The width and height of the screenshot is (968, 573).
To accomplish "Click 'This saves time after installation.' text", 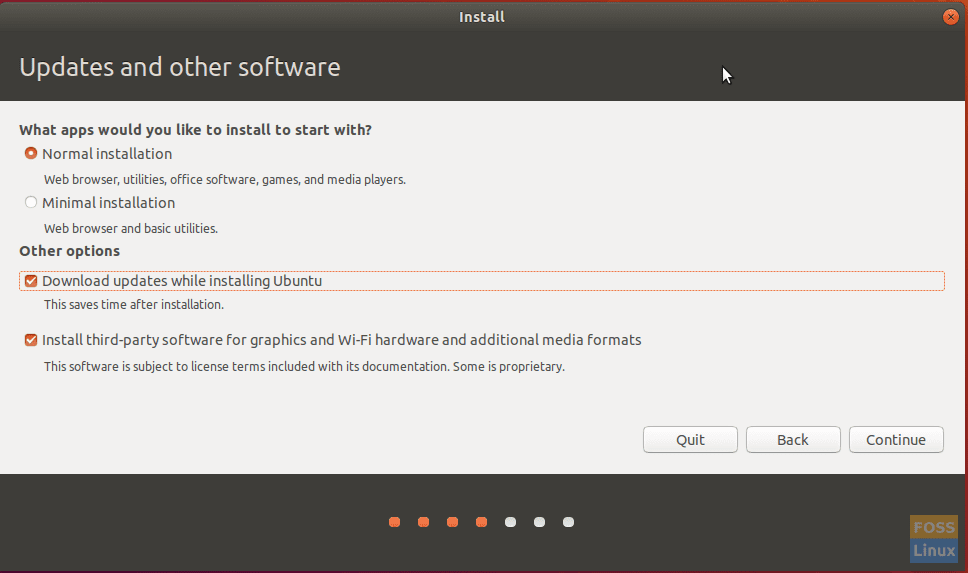I will coord(134,304).
